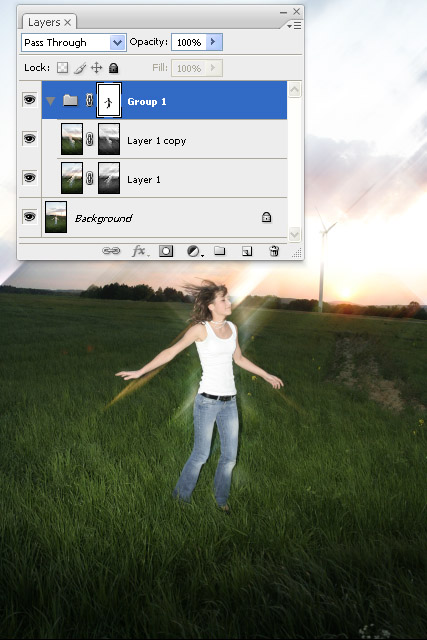Lock position move icon

coord(96,68)
